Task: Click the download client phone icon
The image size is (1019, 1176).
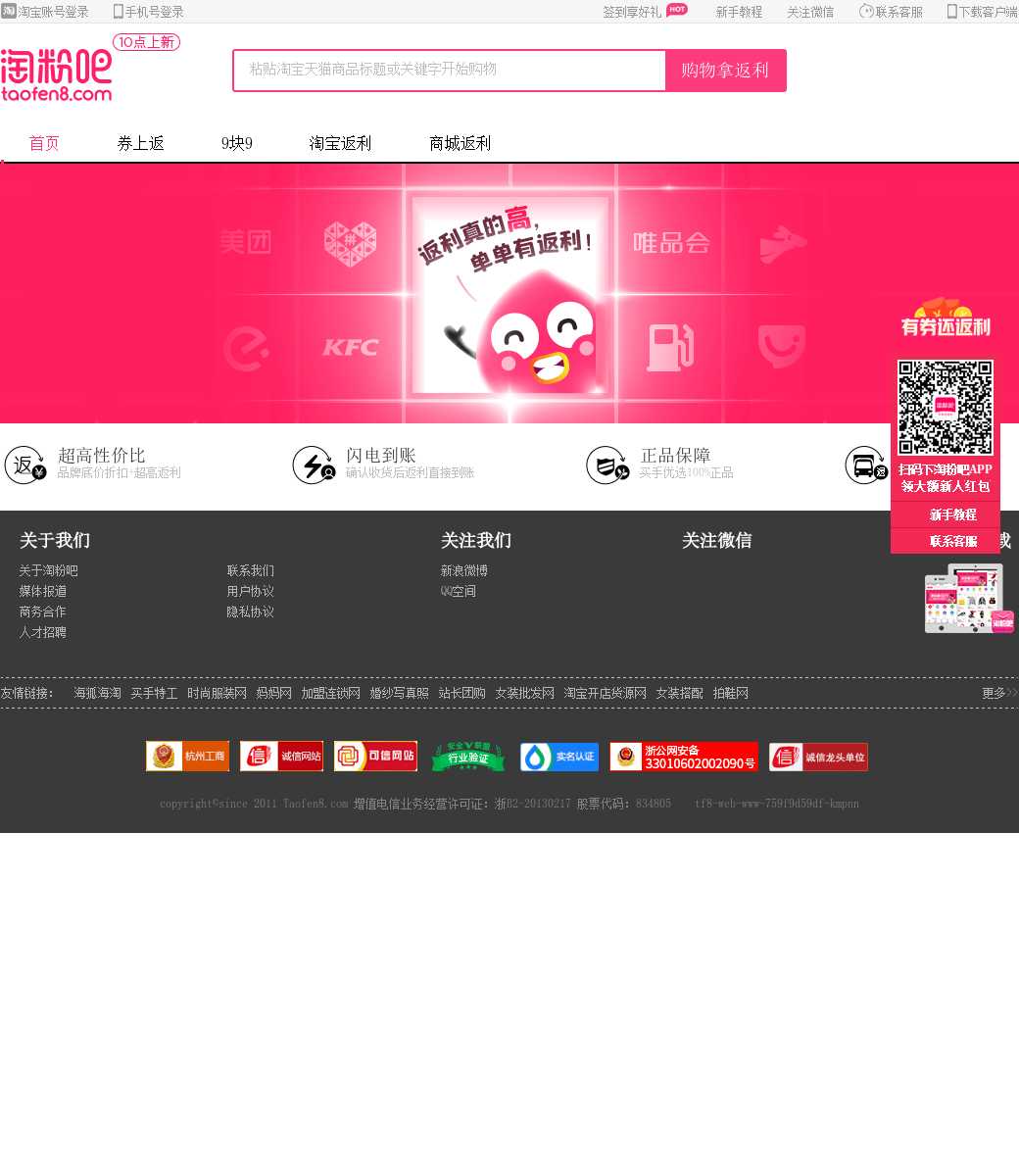Action: tap(952, 12)
